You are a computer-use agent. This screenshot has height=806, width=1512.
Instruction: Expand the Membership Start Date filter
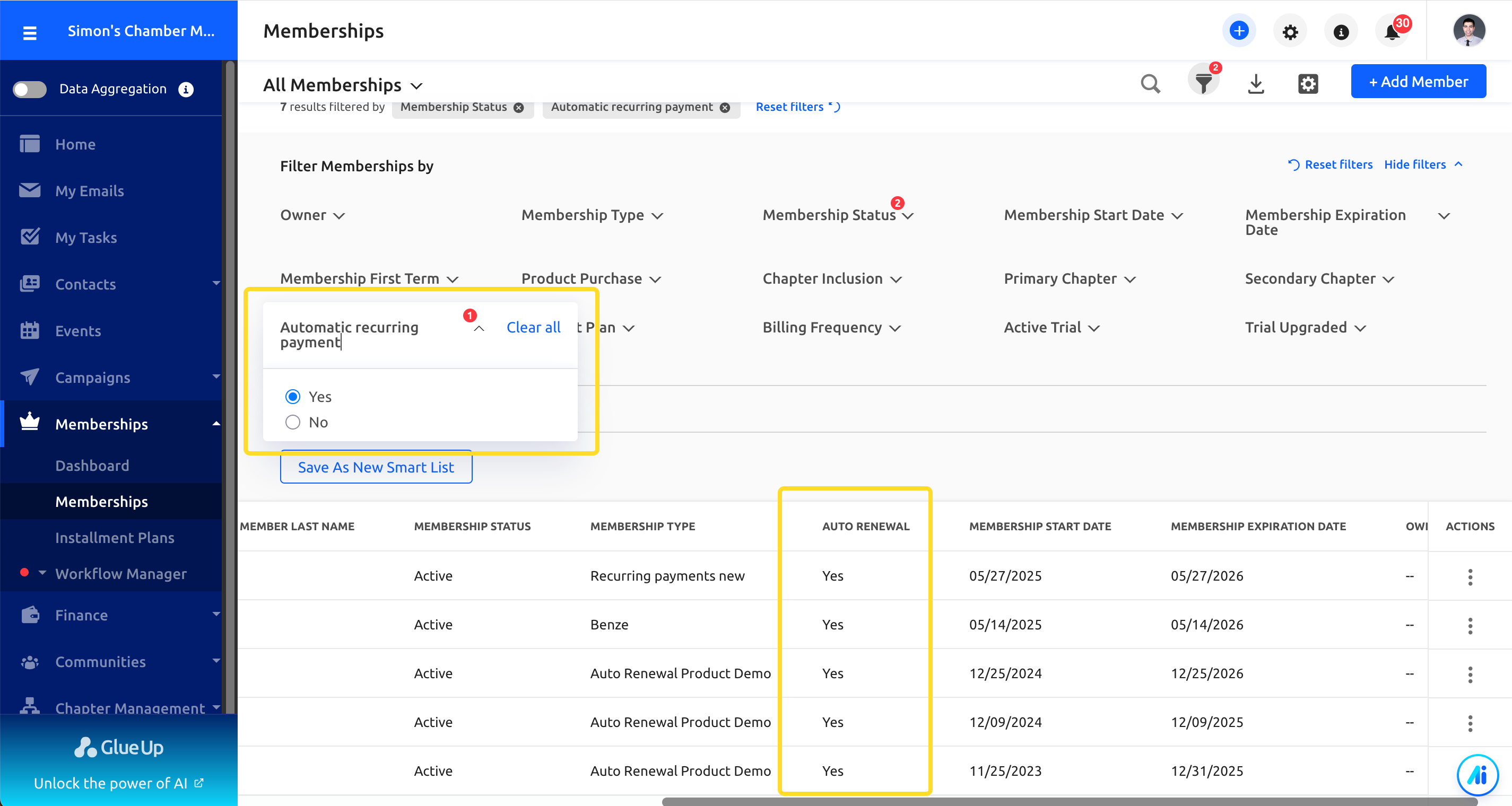(x=1093, y=215)
